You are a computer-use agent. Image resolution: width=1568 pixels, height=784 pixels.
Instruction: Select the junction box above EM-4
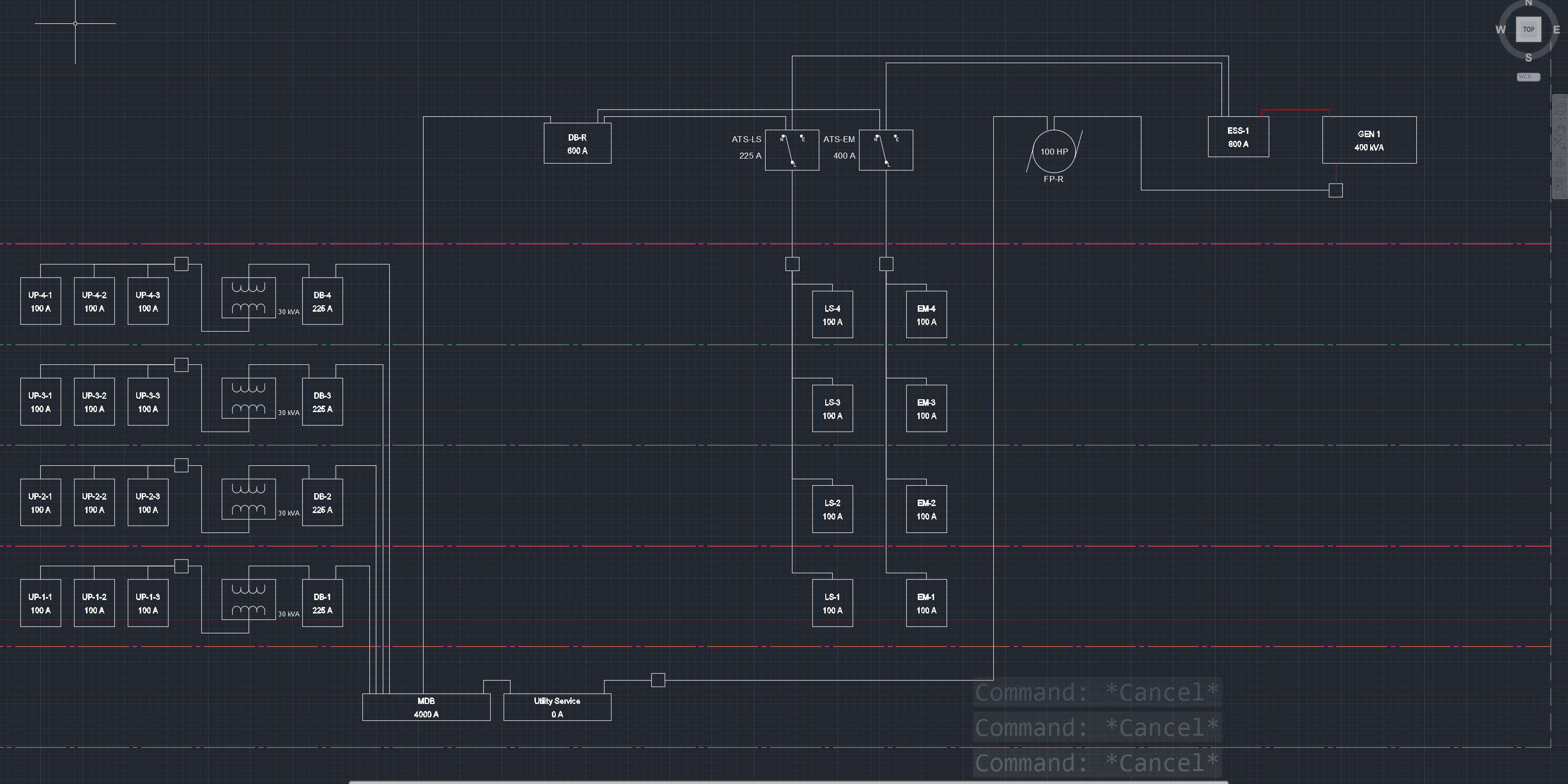click(x=886, y=263)
